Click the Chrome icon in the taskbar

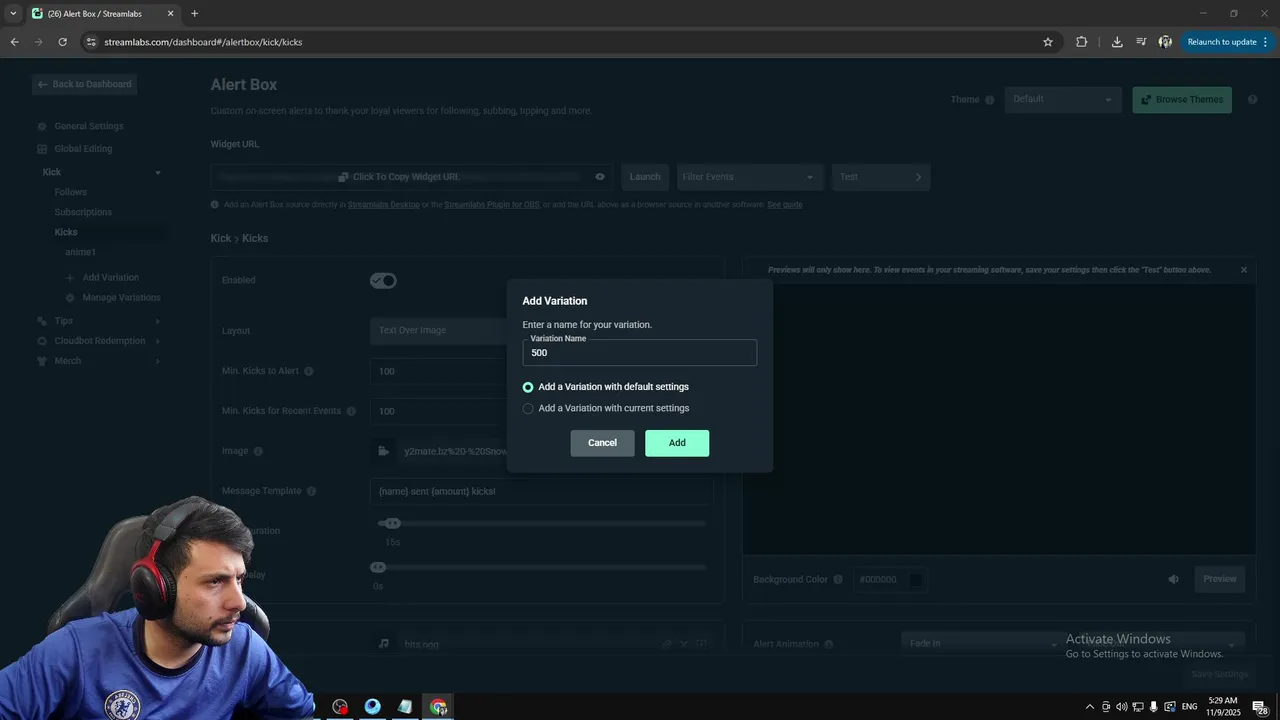point(438,707)
